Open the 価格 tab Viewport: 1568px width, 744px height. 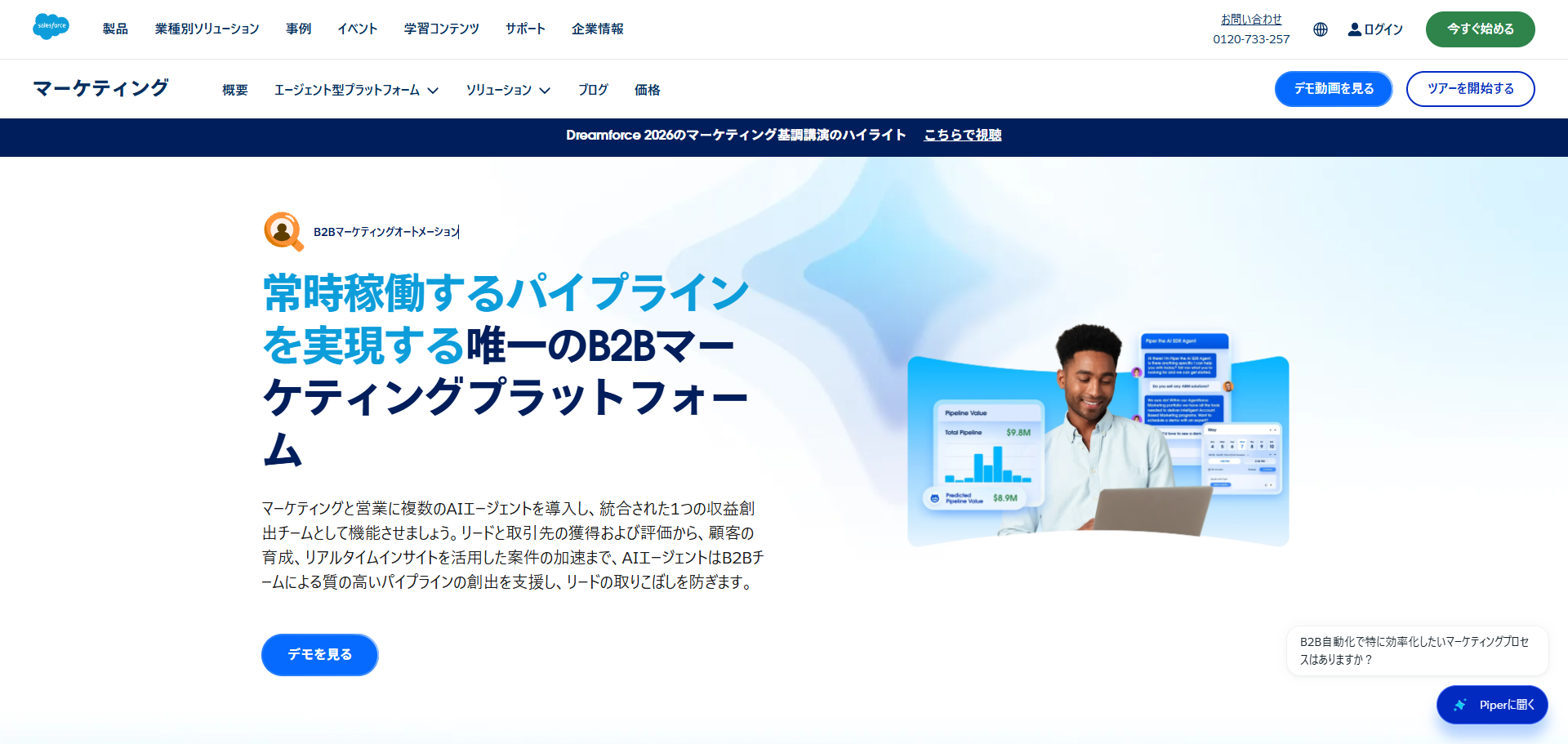(x=648, y=90)
